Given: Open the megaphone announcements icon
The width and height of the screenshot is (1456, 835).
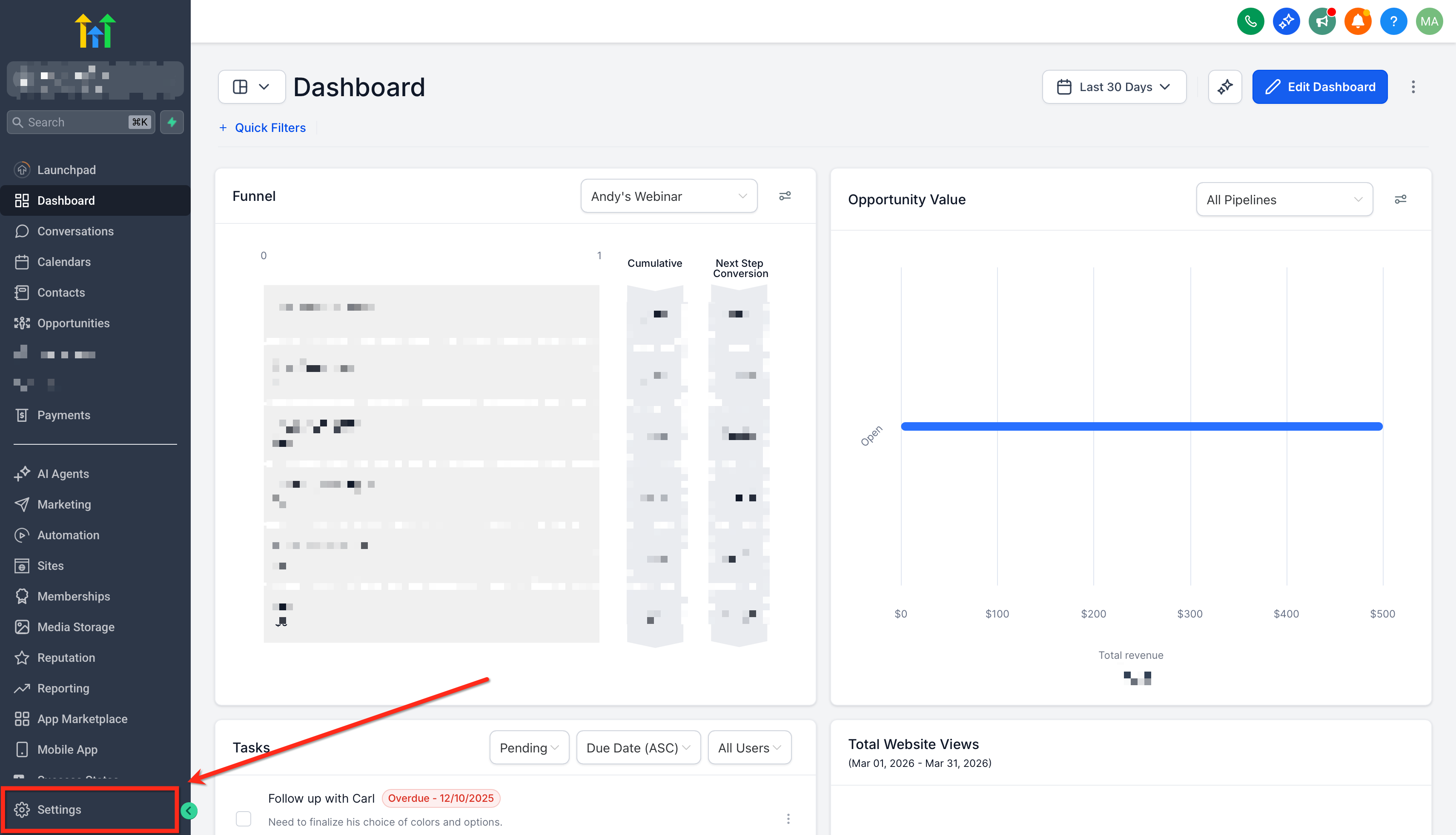Looking at the screenshot, I should 1322,22.
